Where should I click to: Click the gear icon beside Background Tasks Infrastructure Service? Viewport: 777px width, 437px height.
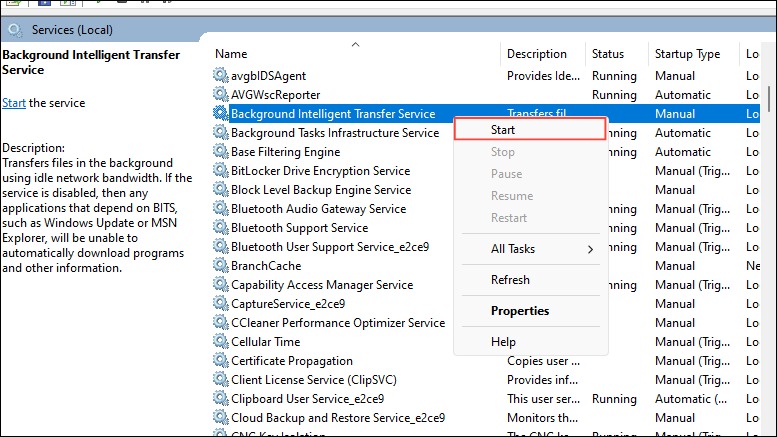tap(221, 132)
